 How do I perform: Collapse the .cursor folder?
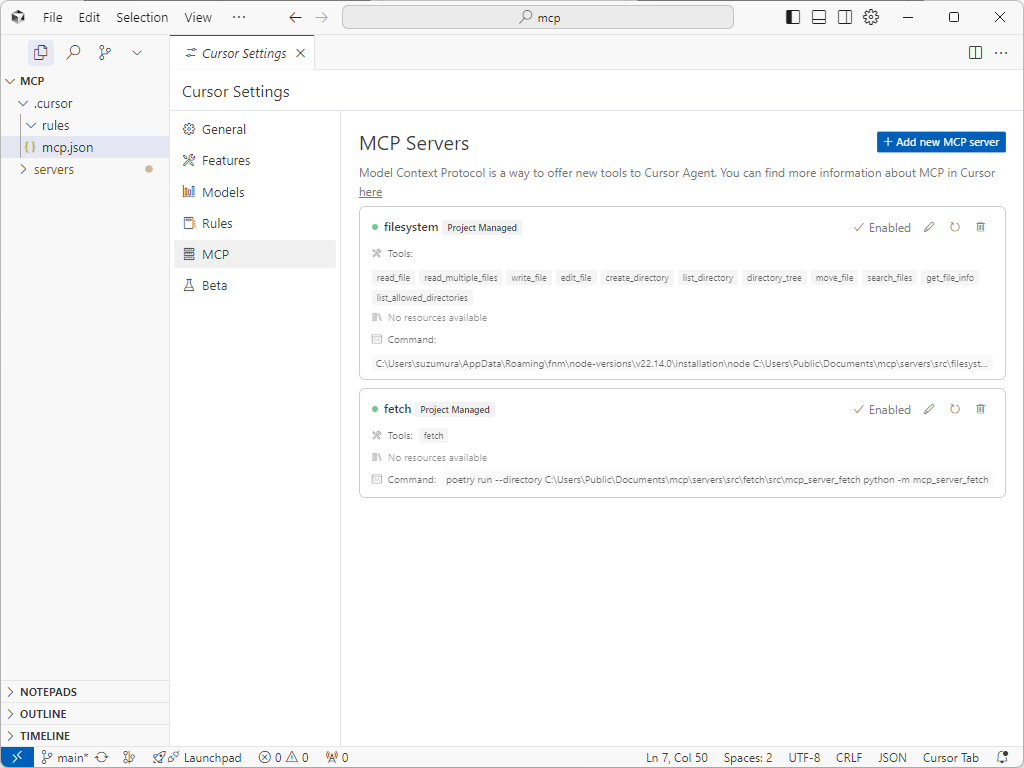(x=85, y=103)
